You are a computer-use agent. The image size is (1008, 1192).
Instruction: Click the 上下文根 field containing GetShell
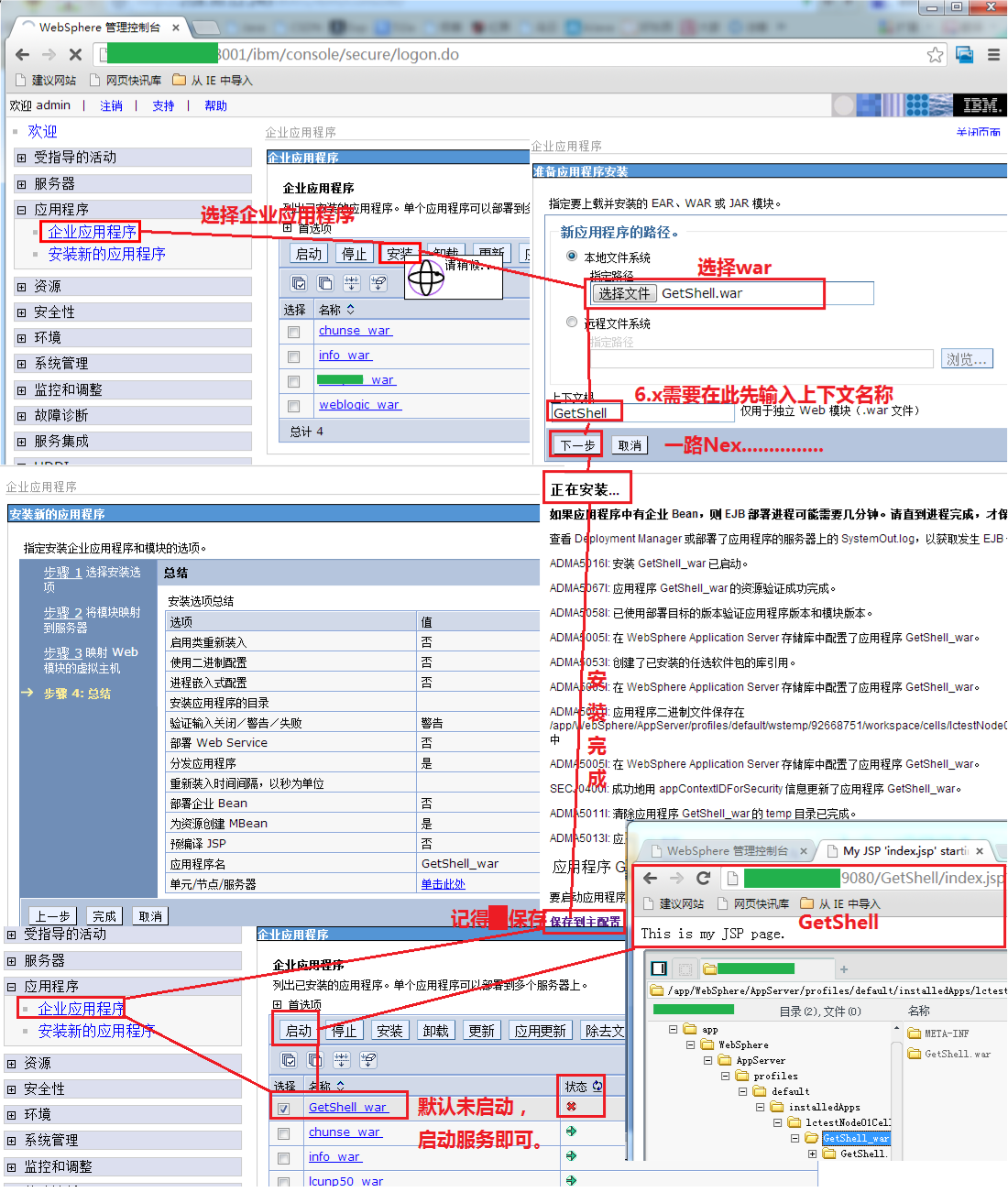641,413
